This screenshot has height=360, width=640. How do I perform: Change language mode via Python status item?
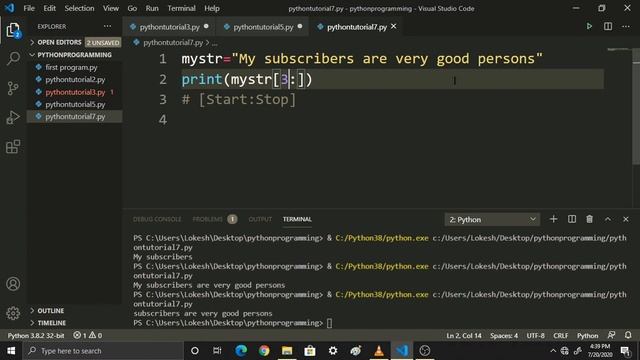[587, 336]
